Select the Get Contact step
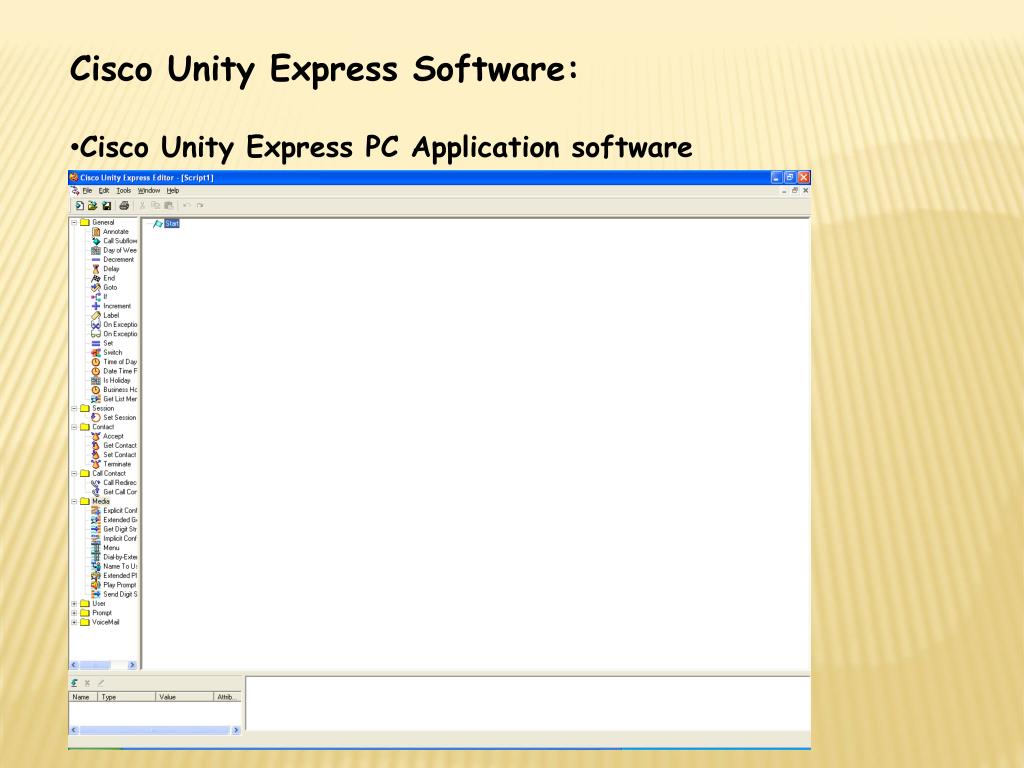The width and height of the screenshot is (1024, 768). (114, 445)
